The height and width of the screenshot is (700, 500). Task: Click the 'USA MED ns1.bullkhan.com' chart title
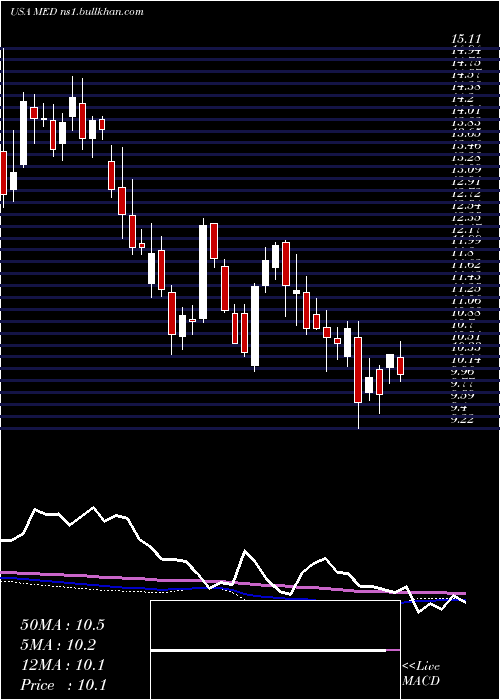tap(77, 12)
